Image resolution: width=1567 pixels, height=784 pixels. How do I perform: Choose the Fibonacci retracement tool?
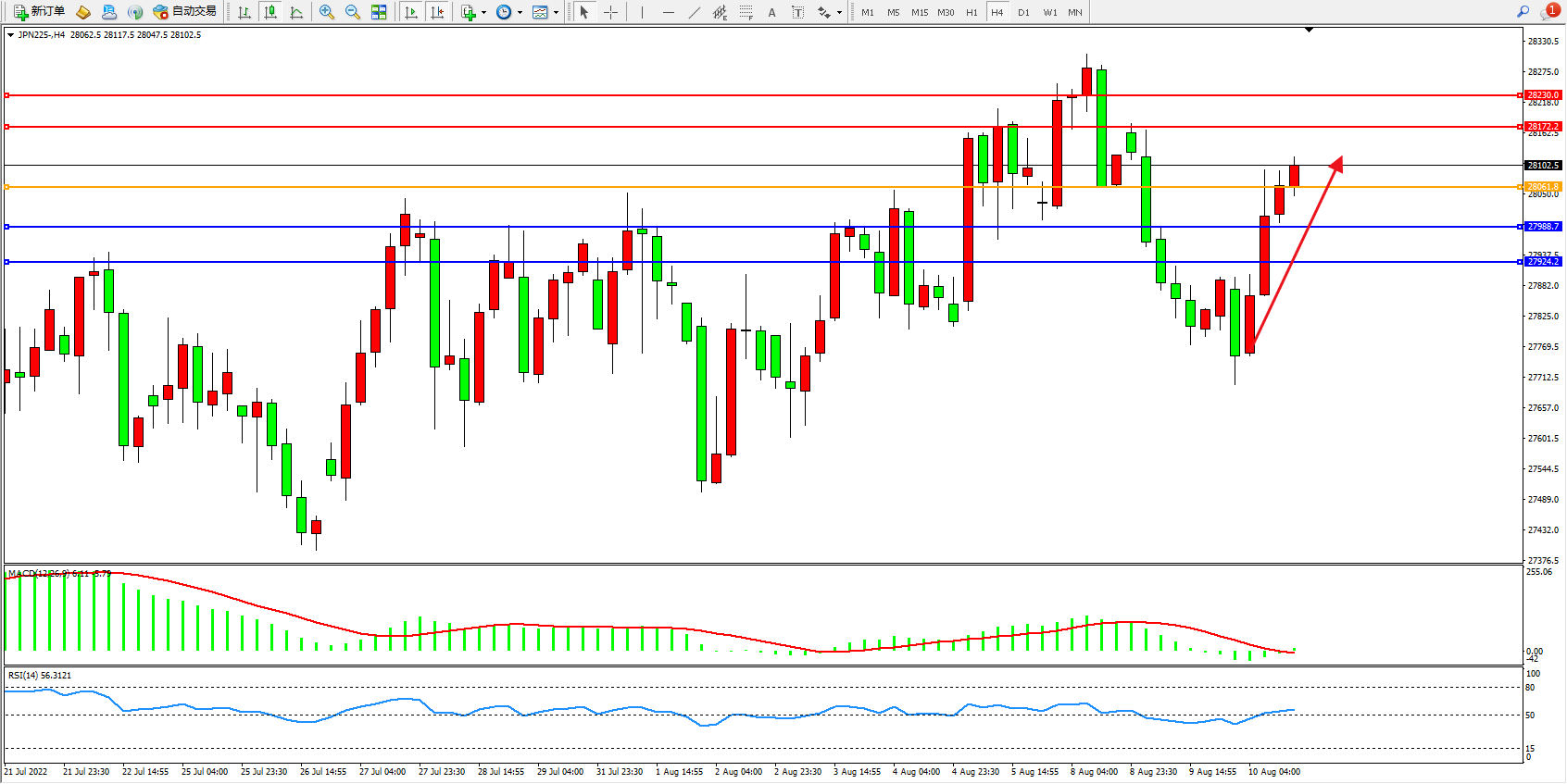point(746,12)
